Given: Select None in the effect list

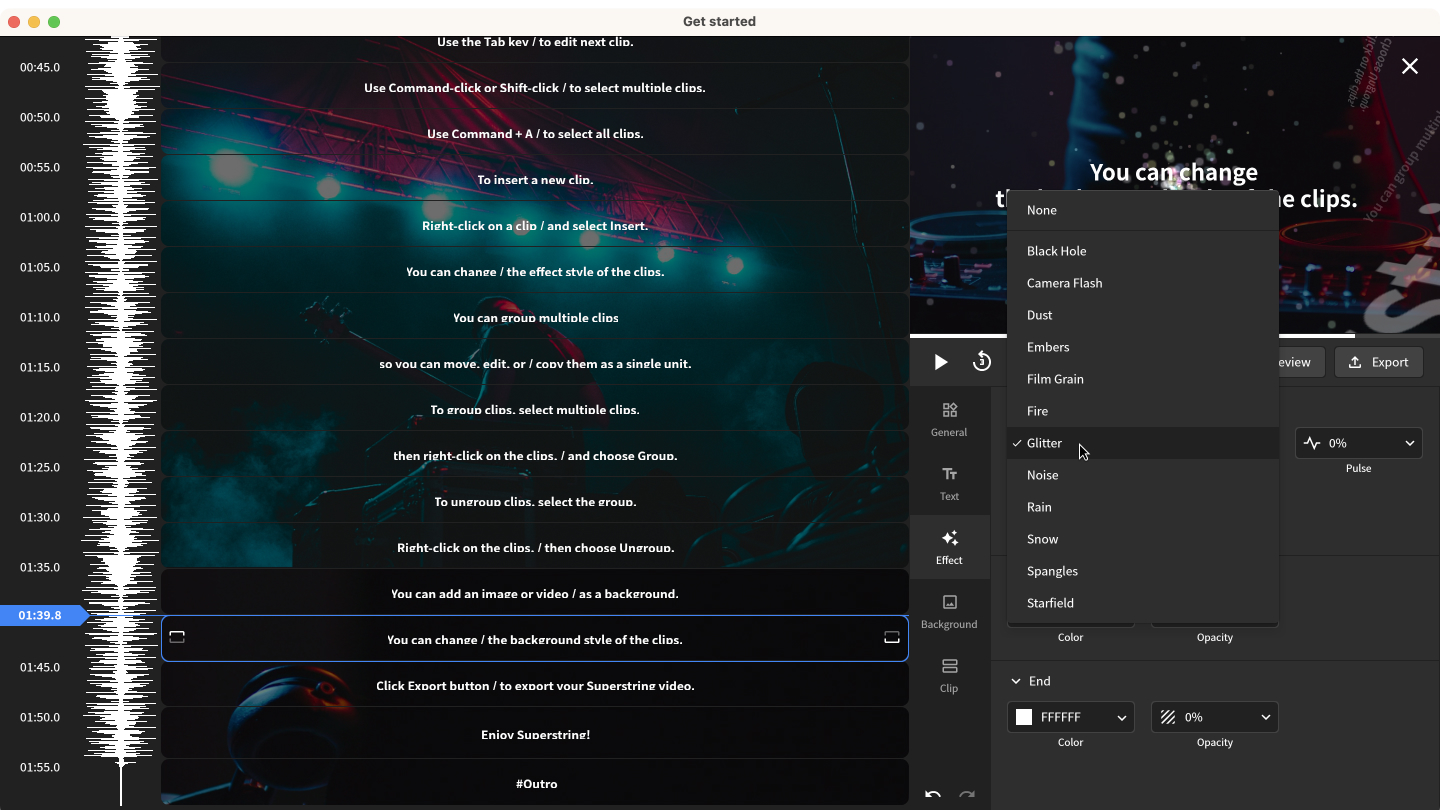Looking at the screenshot, I should click(x=1041, y=210).
